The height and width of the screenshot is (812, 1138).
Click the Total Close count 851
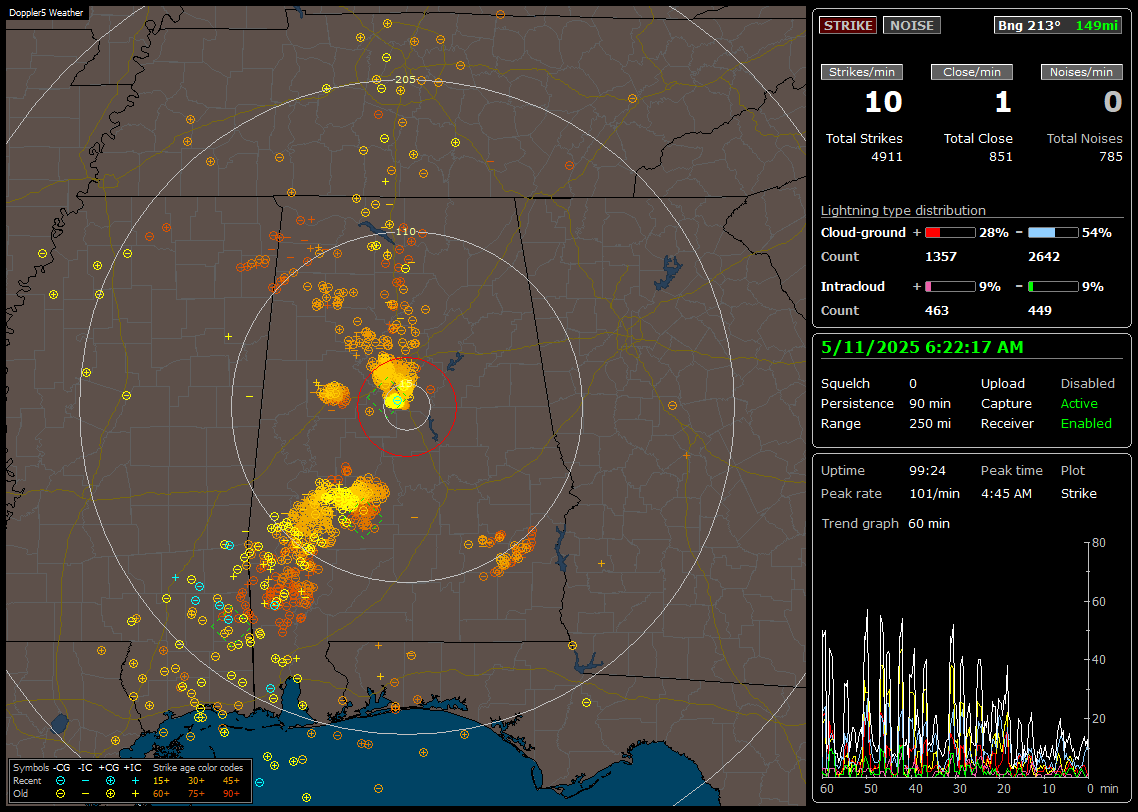click(x=1001, y=157)
